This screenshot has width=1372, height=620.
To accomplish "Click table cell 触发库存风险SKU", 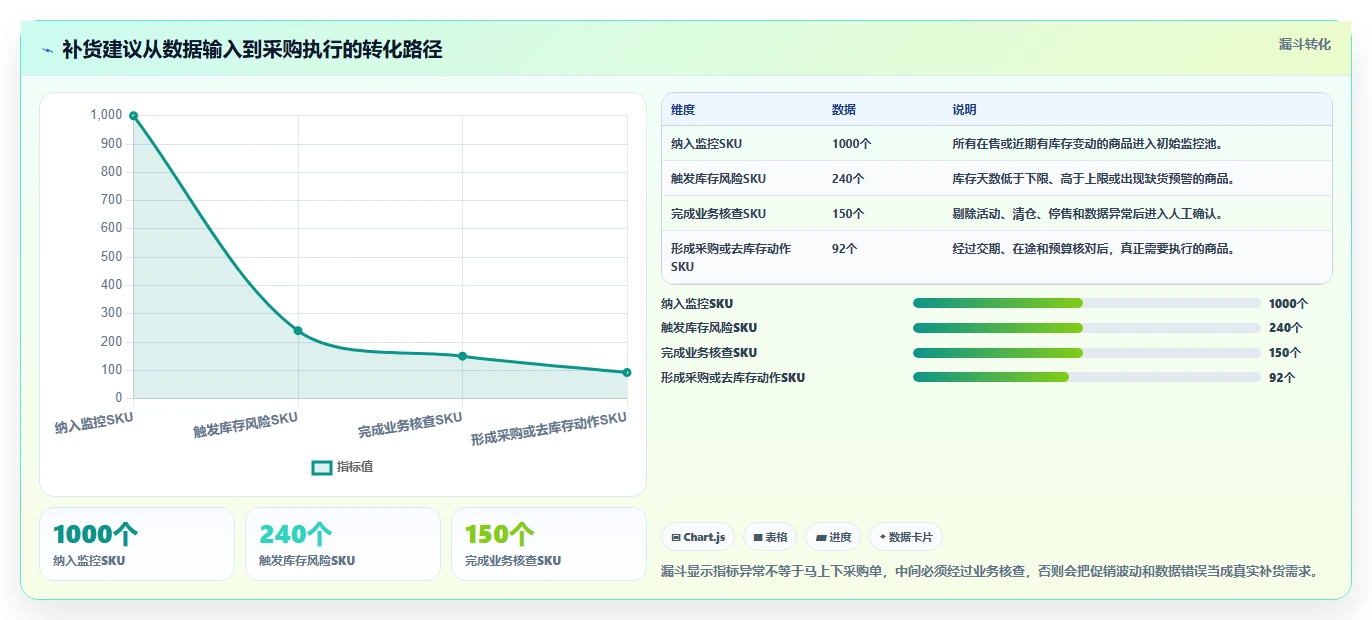I will click(718, 179).
